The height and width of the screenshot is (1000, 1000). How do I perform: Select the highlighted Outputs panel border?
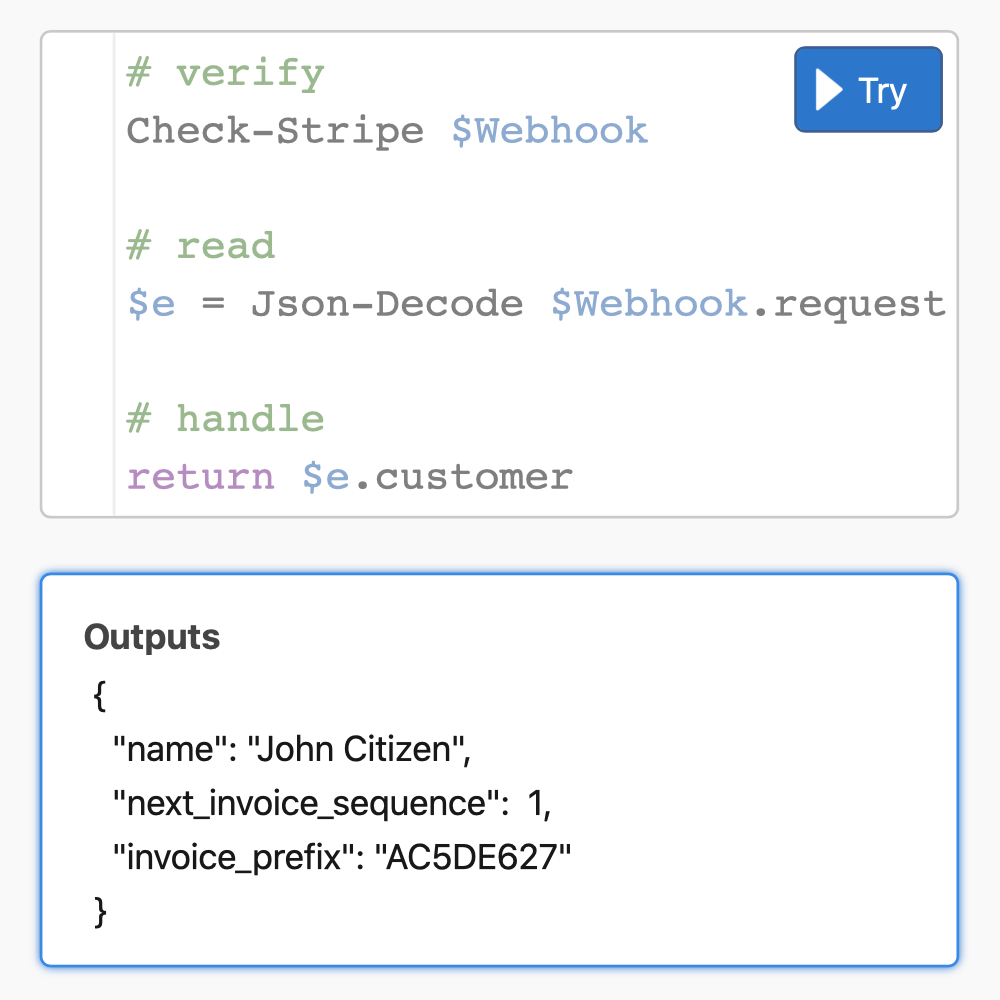(500, 574)
